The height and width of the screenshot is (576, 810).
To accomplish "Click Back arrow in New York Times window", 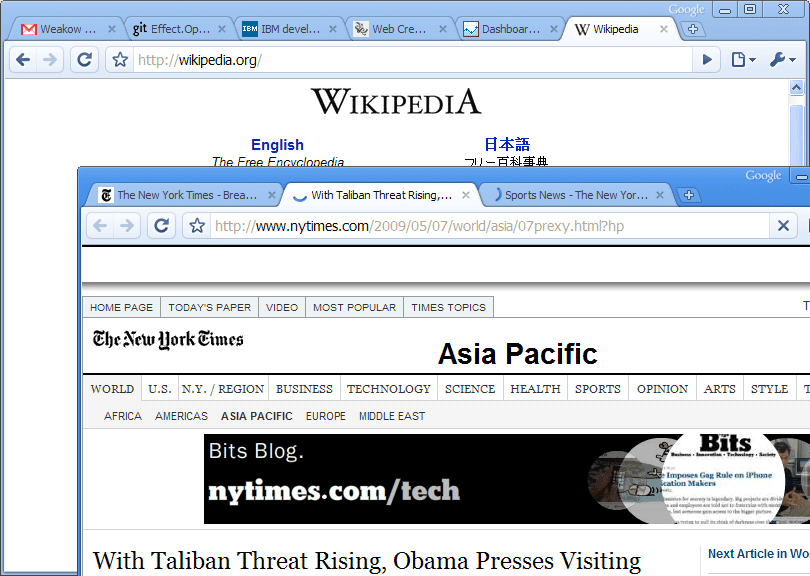I will [100, 226].
